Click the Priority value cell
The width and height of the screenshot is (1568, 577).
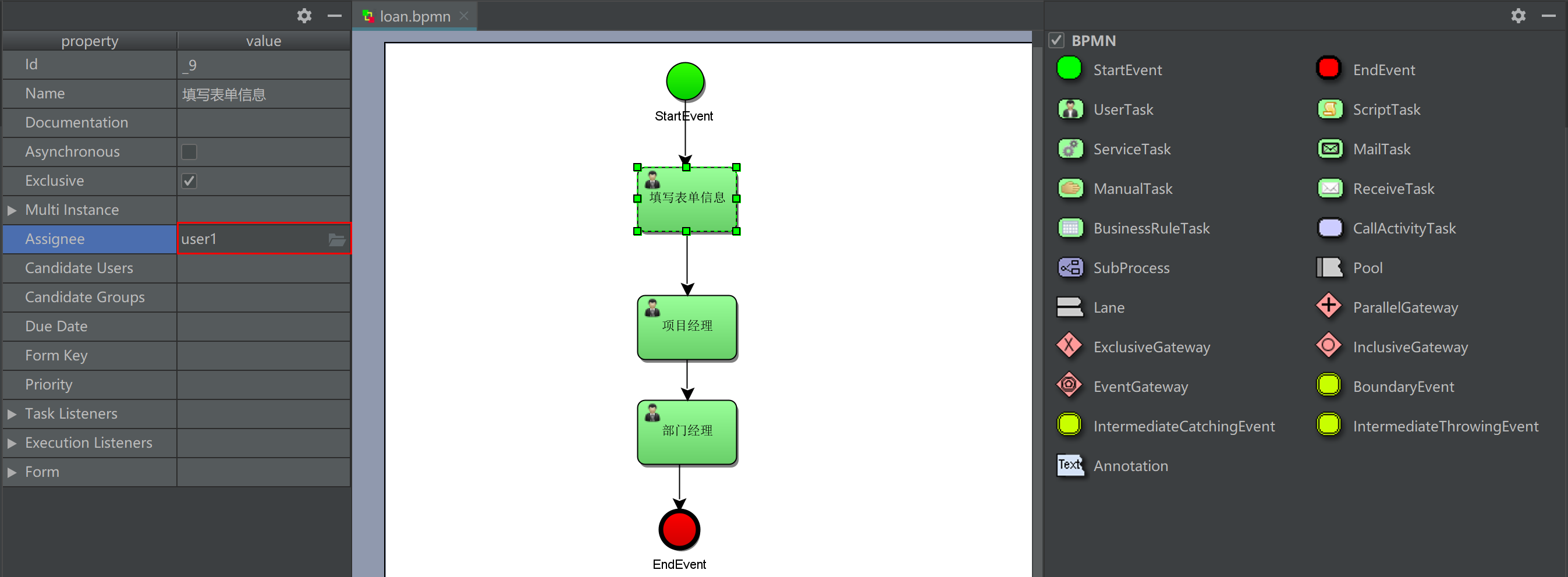(264, 385)
